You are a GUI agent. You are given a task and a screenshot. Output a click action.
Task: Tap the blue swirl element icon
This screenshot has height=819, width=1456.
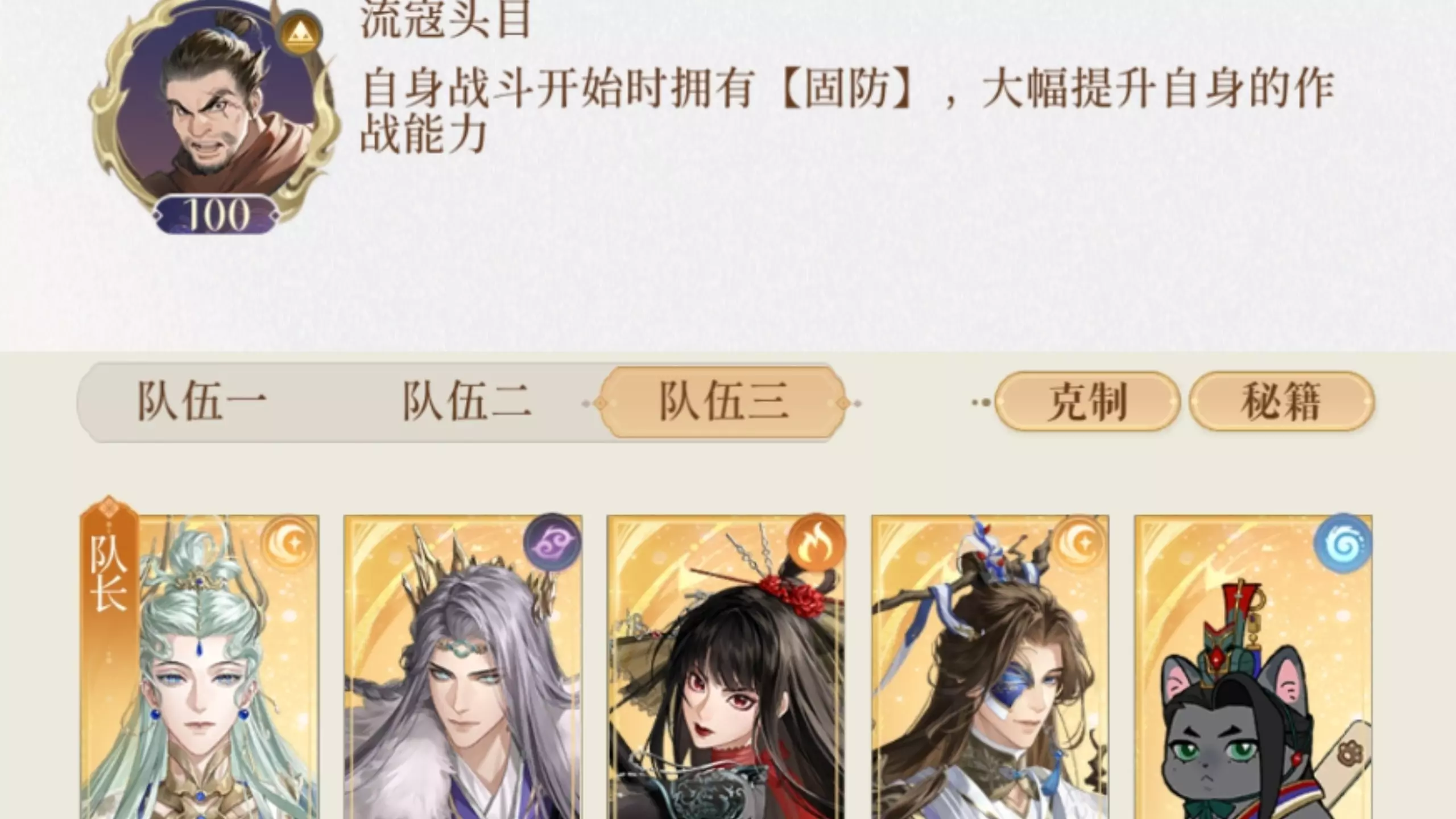point(1343,543)
